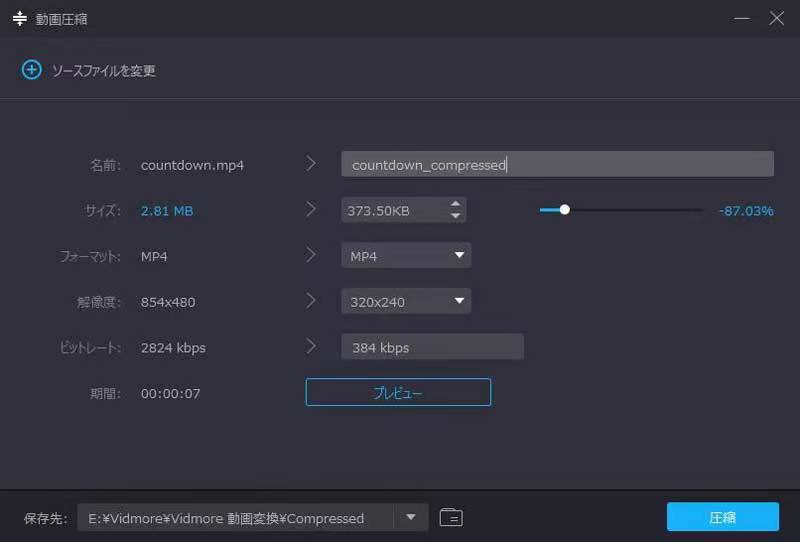The image size is (800, 542).
Task: Click the plus icon to change source file
Action: point(31,70)
